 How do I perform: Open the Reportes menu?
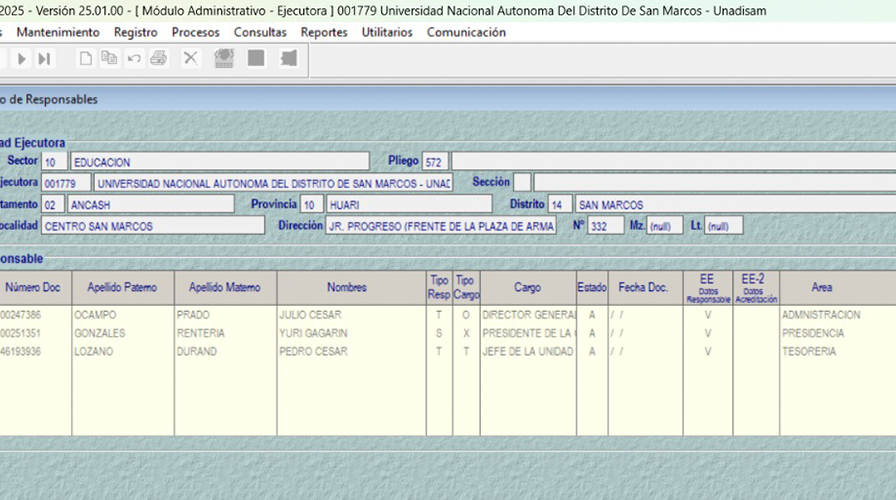[x=324, y=33]
